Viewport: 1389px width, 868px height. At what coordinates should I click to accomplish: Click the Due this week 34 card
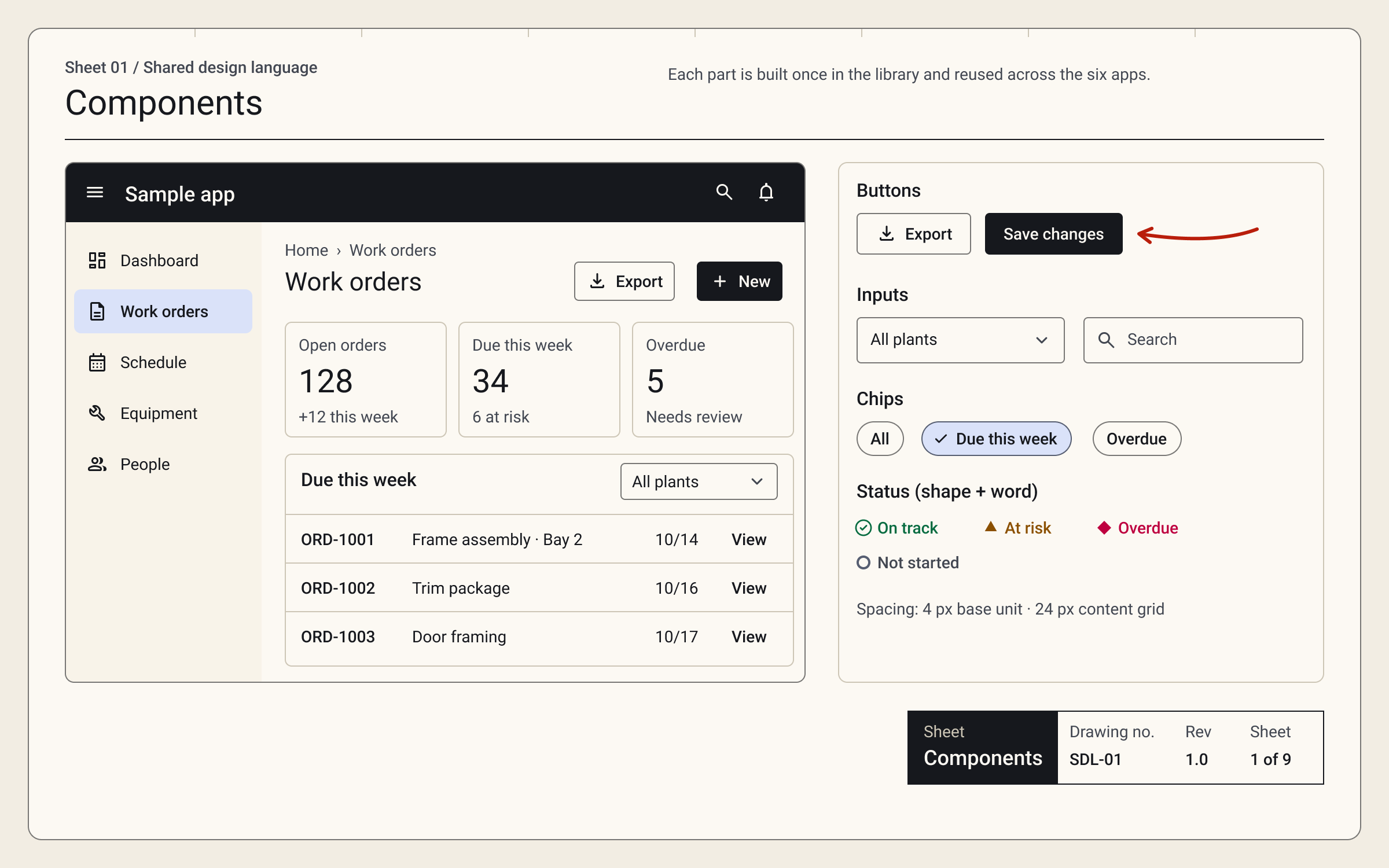[539, 380]
